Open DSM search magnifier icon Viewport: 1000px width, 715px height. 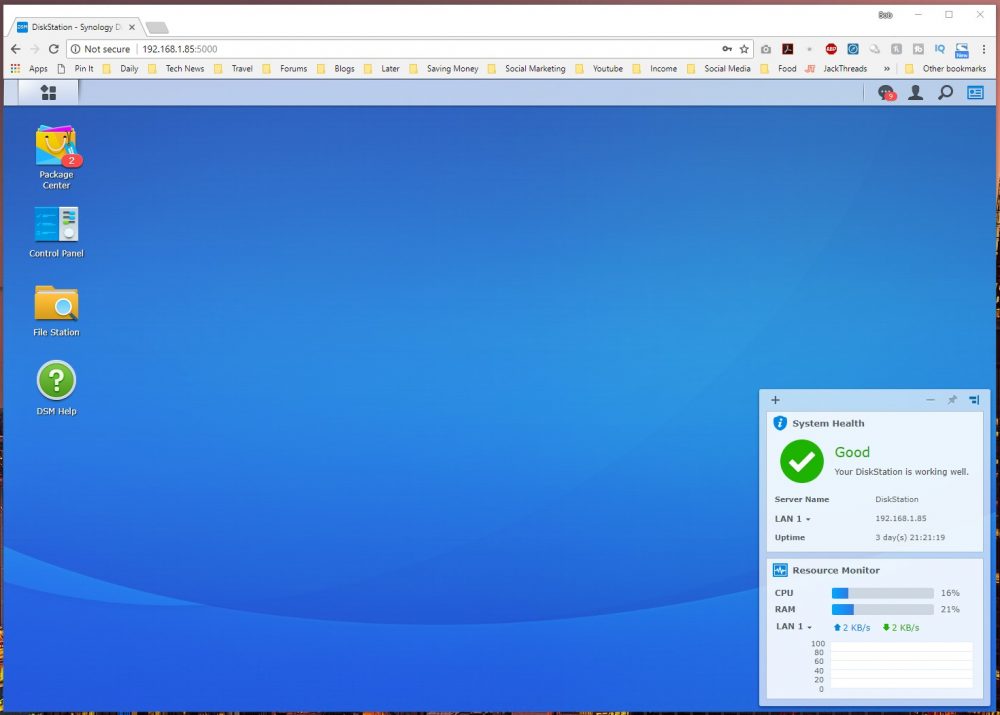point(945,92)
